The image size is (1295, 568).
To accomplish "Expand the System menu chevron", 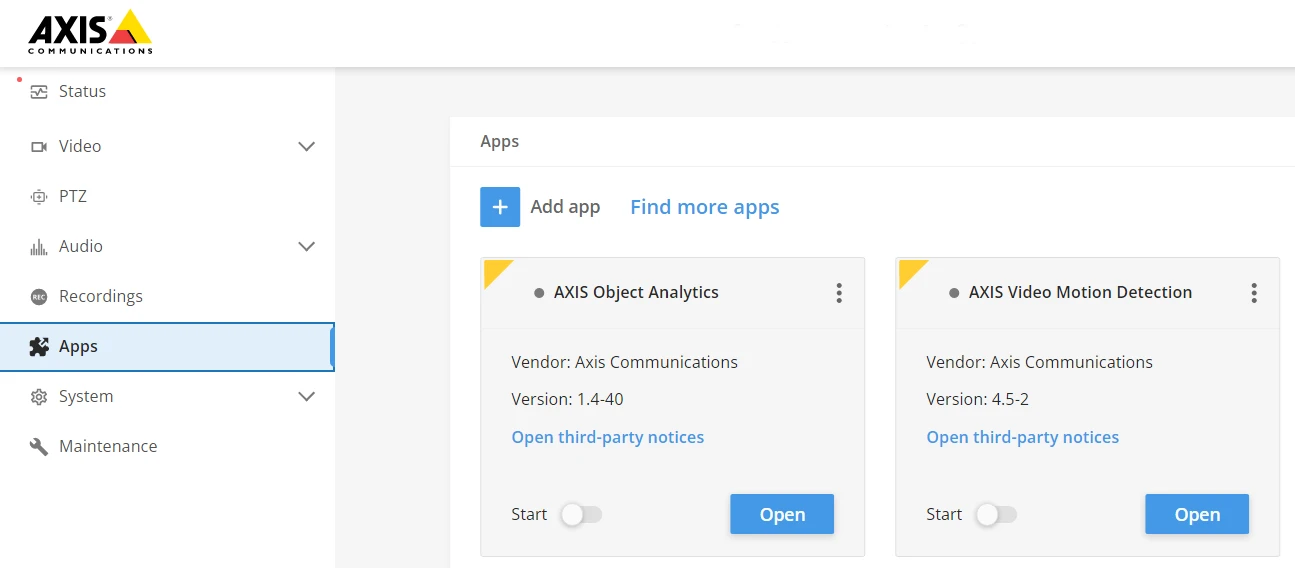I will point(307,396).
